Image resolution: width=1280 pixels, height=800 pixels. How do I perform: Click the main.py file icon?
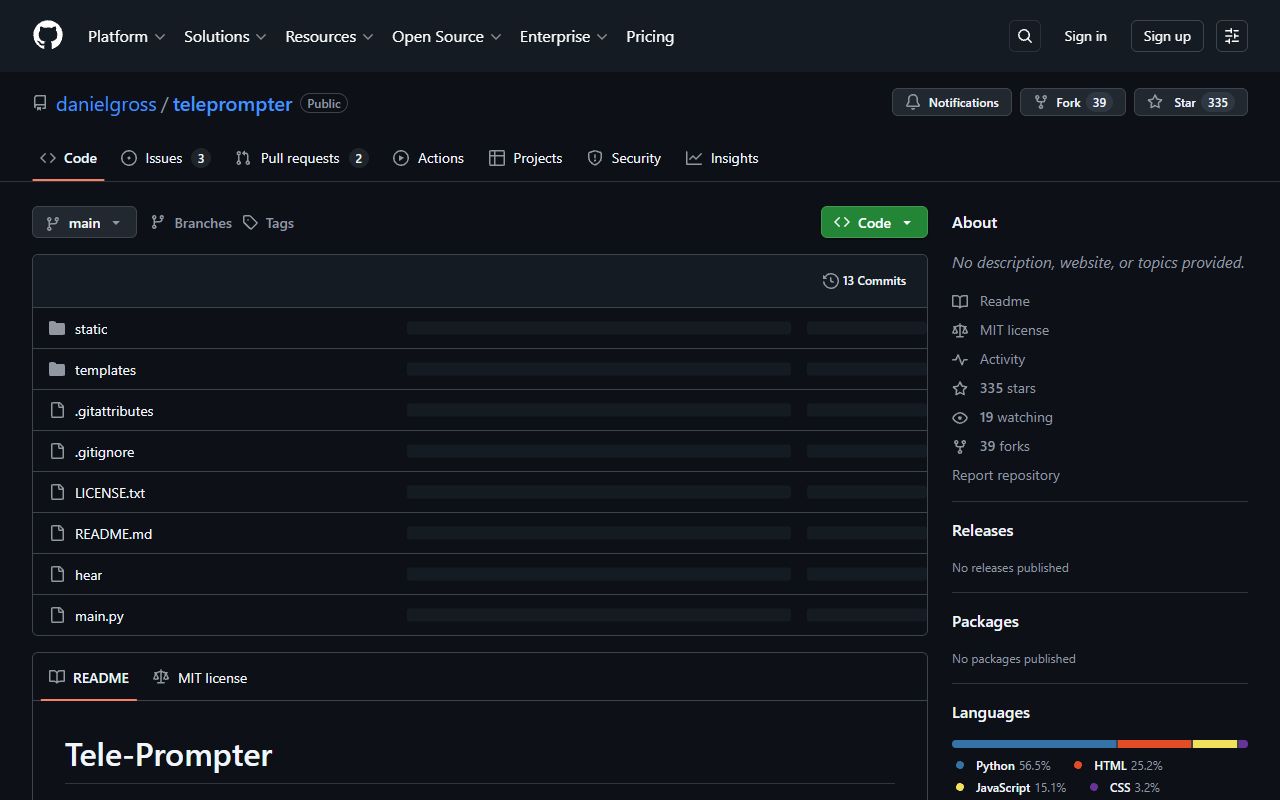click(x=57, y=616)
